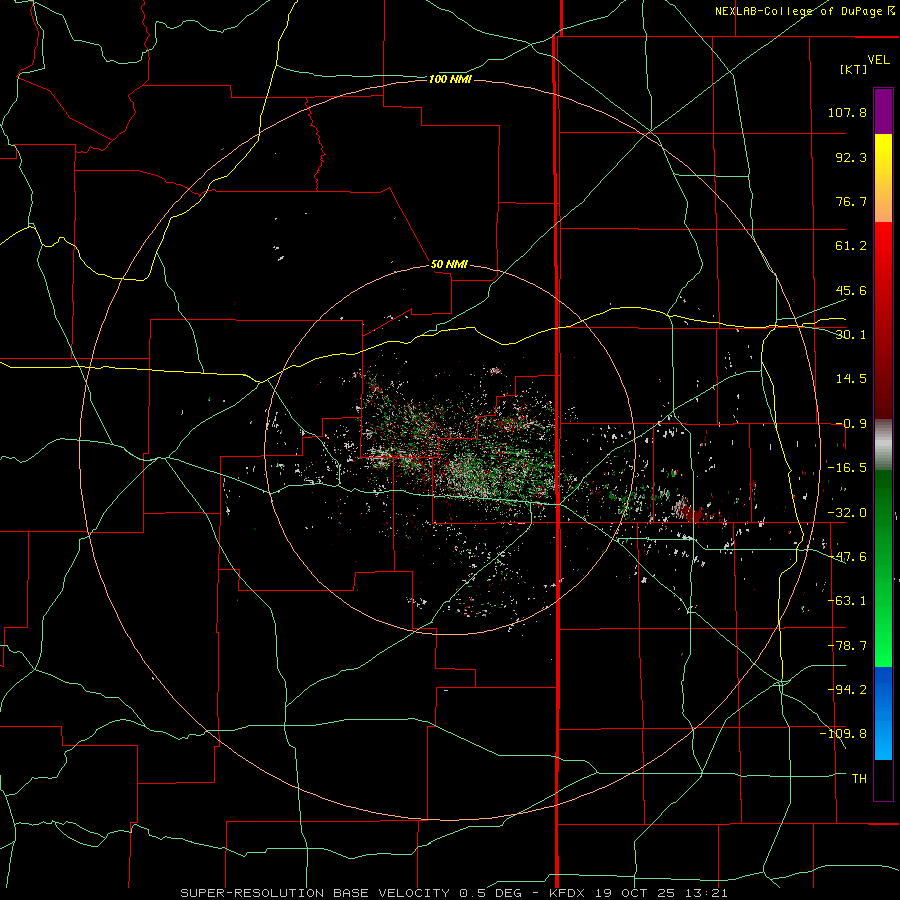Screen dimensions: 900x900
Task: Click the green segment of the color bar
Action: coord(883,568)
